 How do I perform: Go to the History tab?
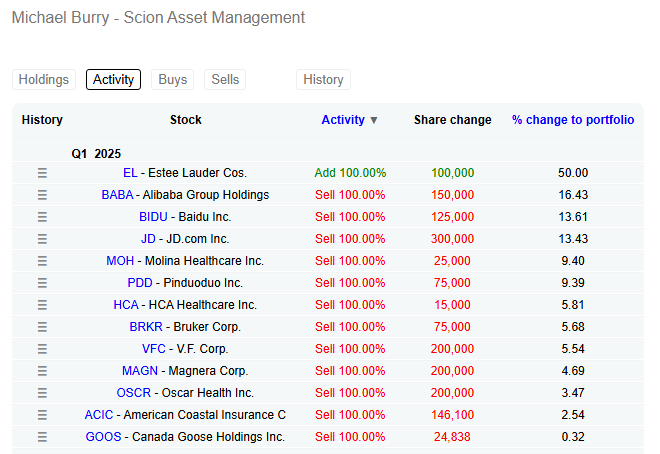point(323,80)
